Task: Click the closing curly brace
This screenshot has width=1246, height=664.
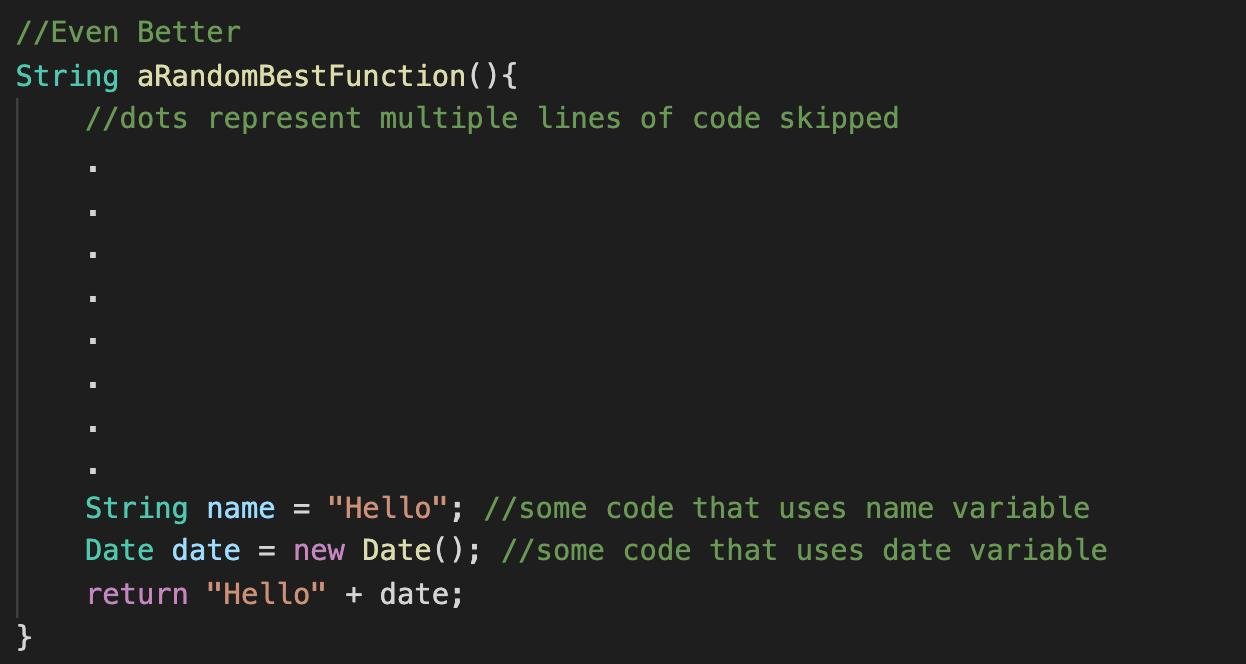Action: 25,637
